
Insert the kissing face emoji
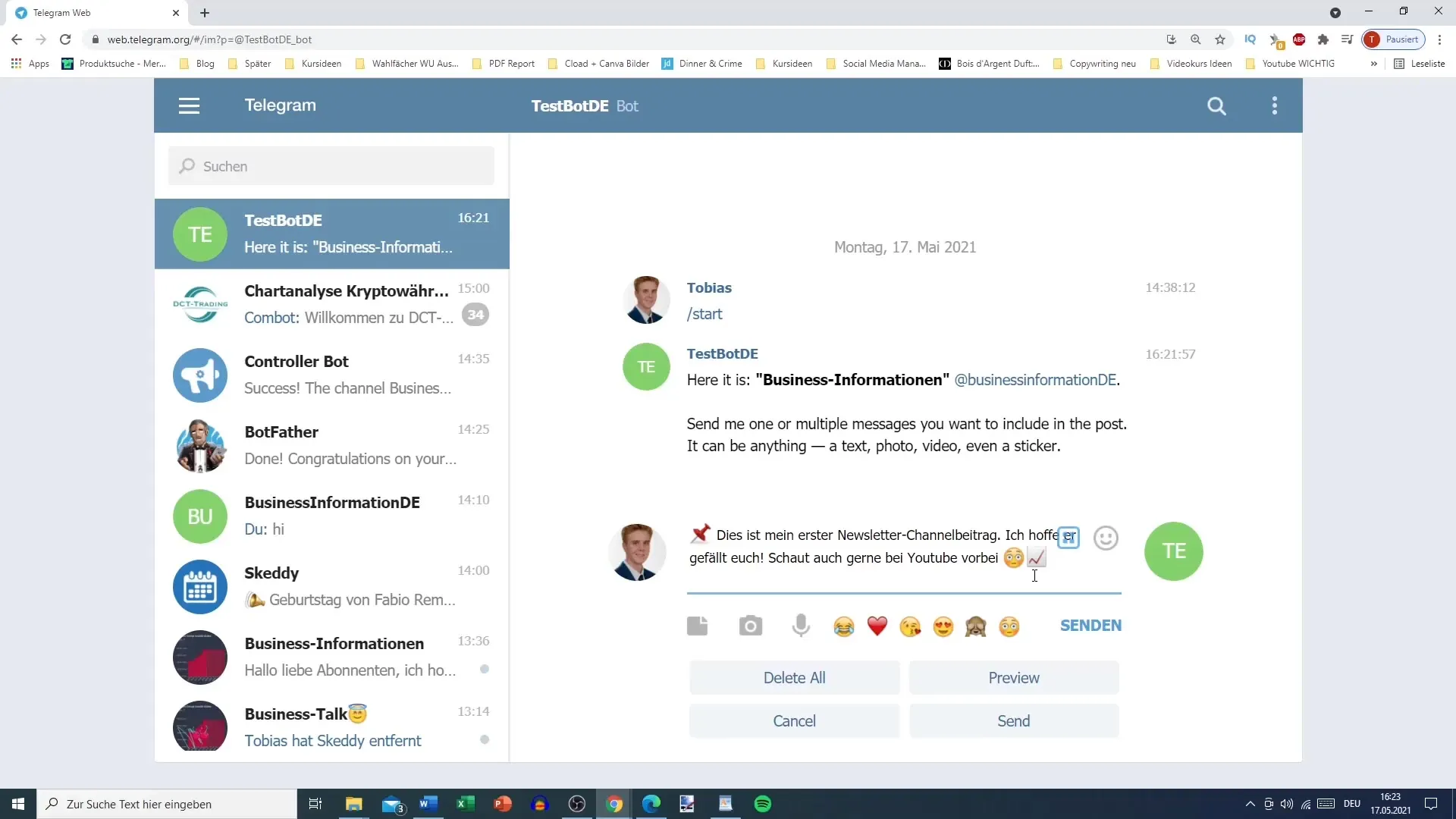point(910,626)
